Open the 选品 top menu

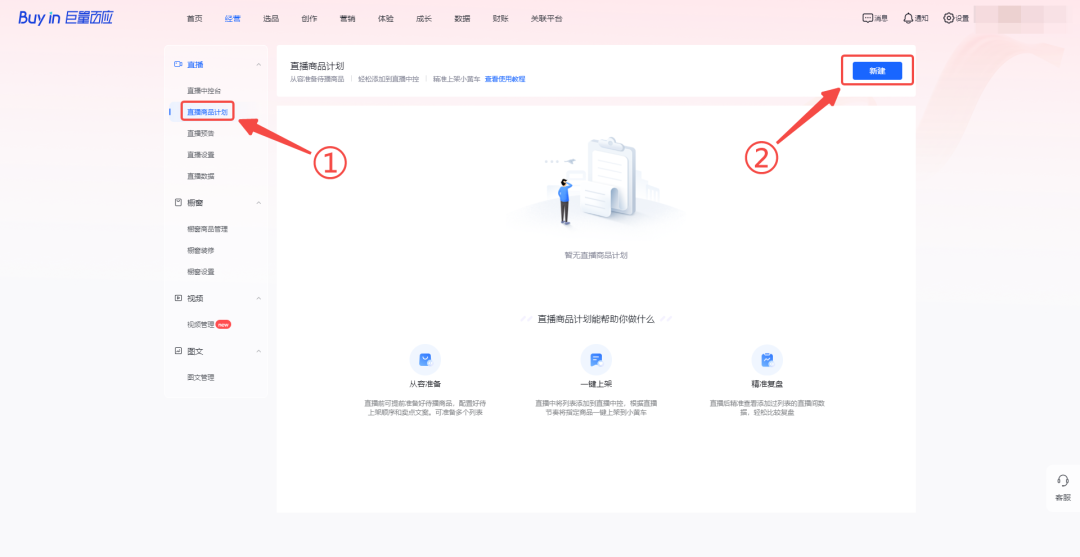coord(271,19)
